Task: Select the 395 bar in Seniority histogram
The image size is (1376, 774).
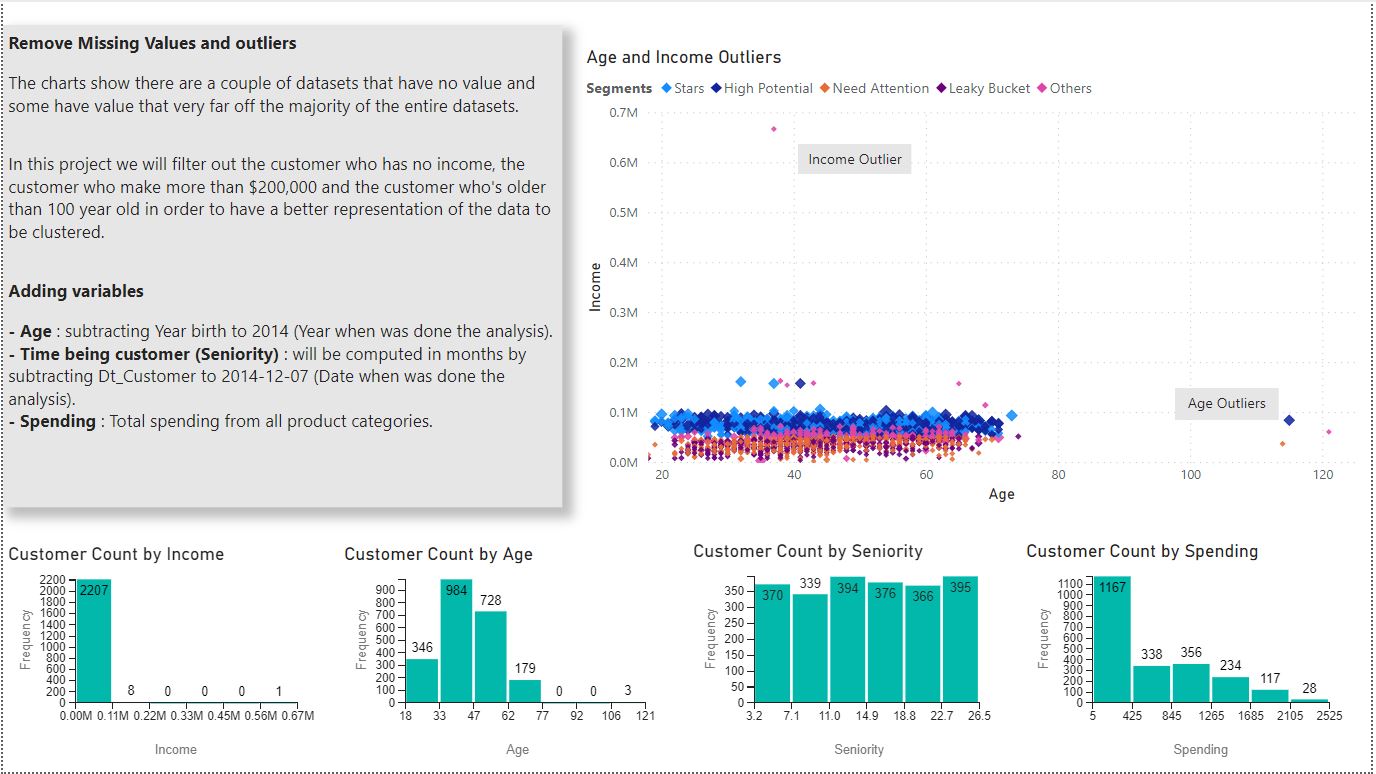Action: coord(959,640)
